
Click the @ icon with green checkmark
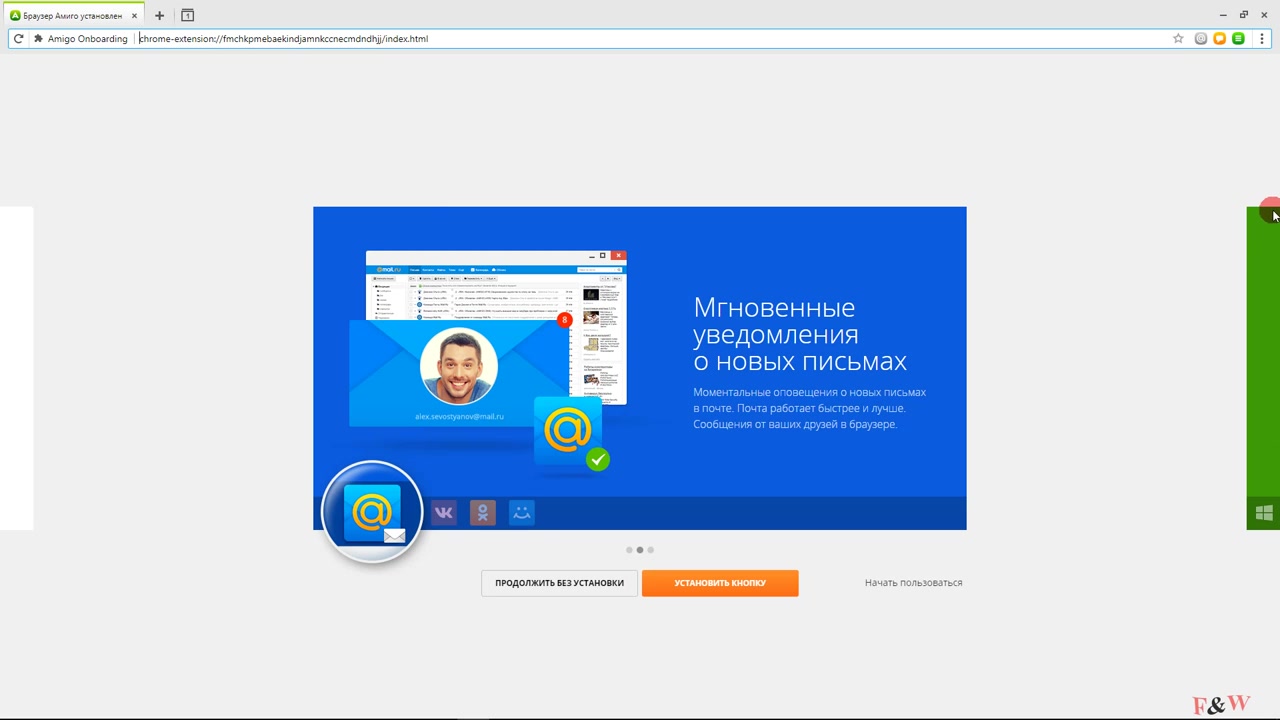click(570, 433)
